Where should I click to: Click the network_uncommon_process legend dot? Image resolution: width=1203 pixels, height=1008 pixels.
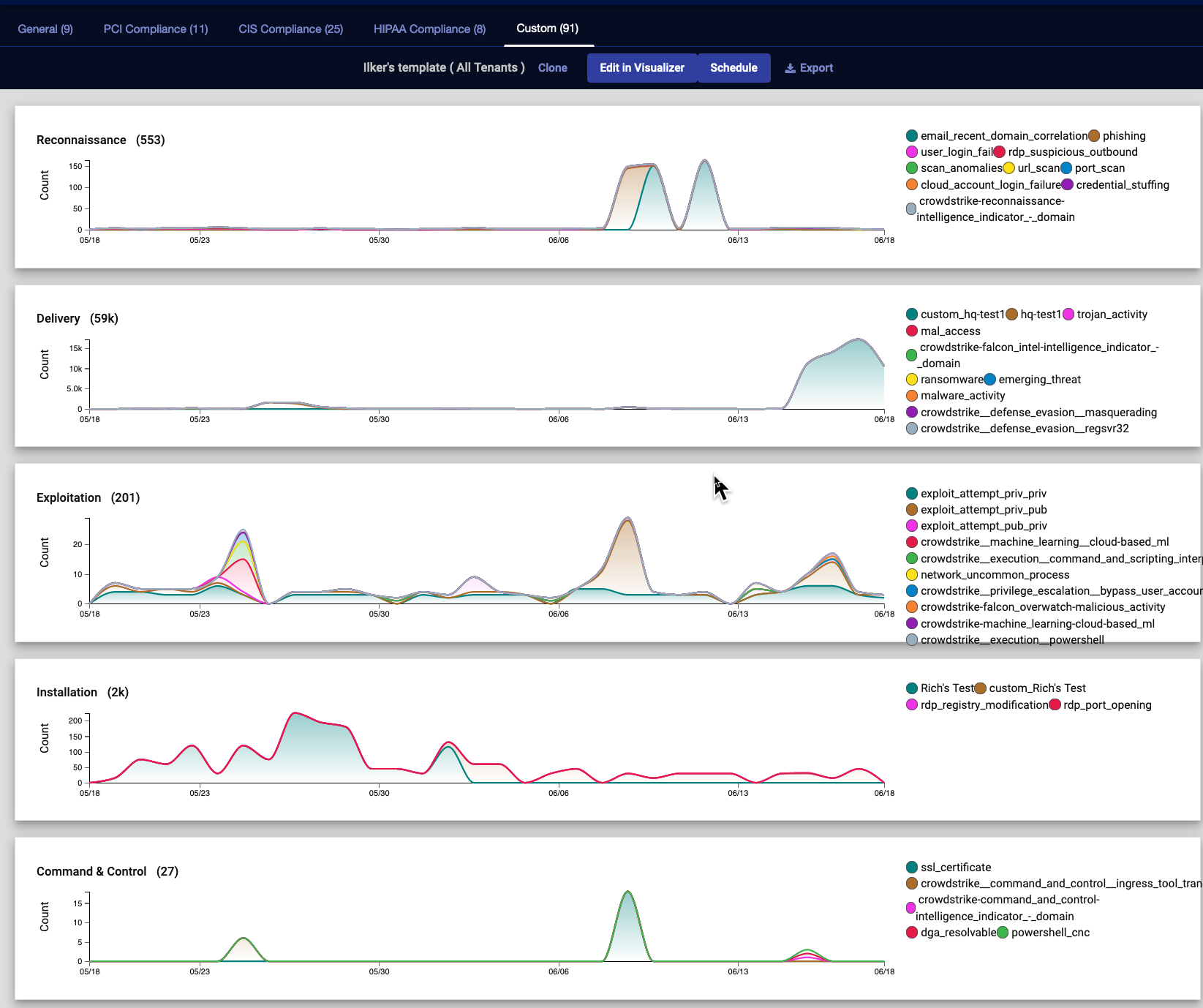(912, 575)
